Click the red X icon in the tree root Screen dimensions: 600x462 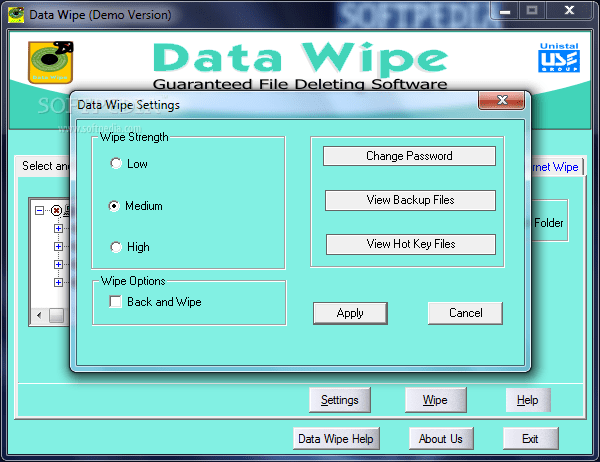pyautogui.click(x=56, y=210)
